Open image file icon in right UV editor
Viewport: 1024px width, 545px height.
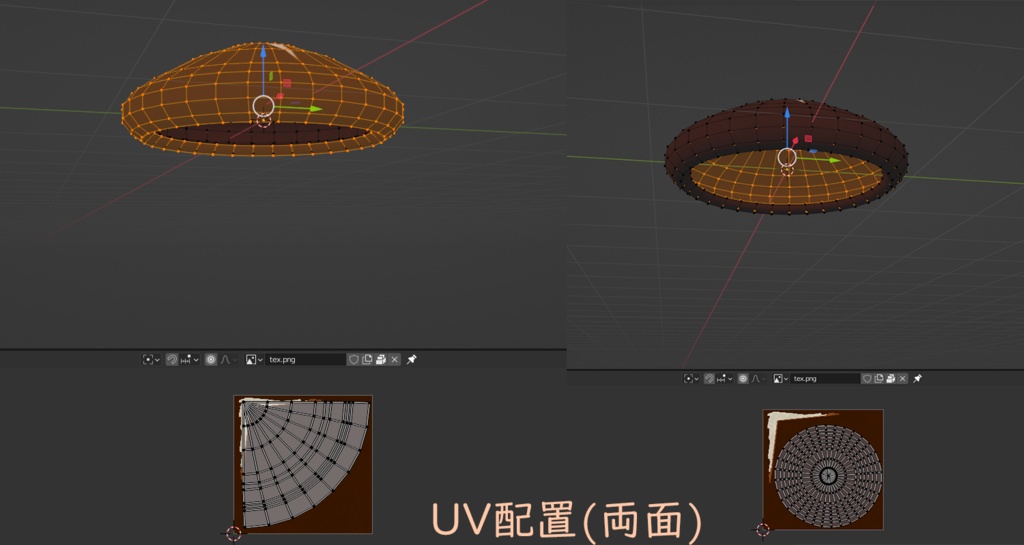pyautogui.click(x=891, y=379)
